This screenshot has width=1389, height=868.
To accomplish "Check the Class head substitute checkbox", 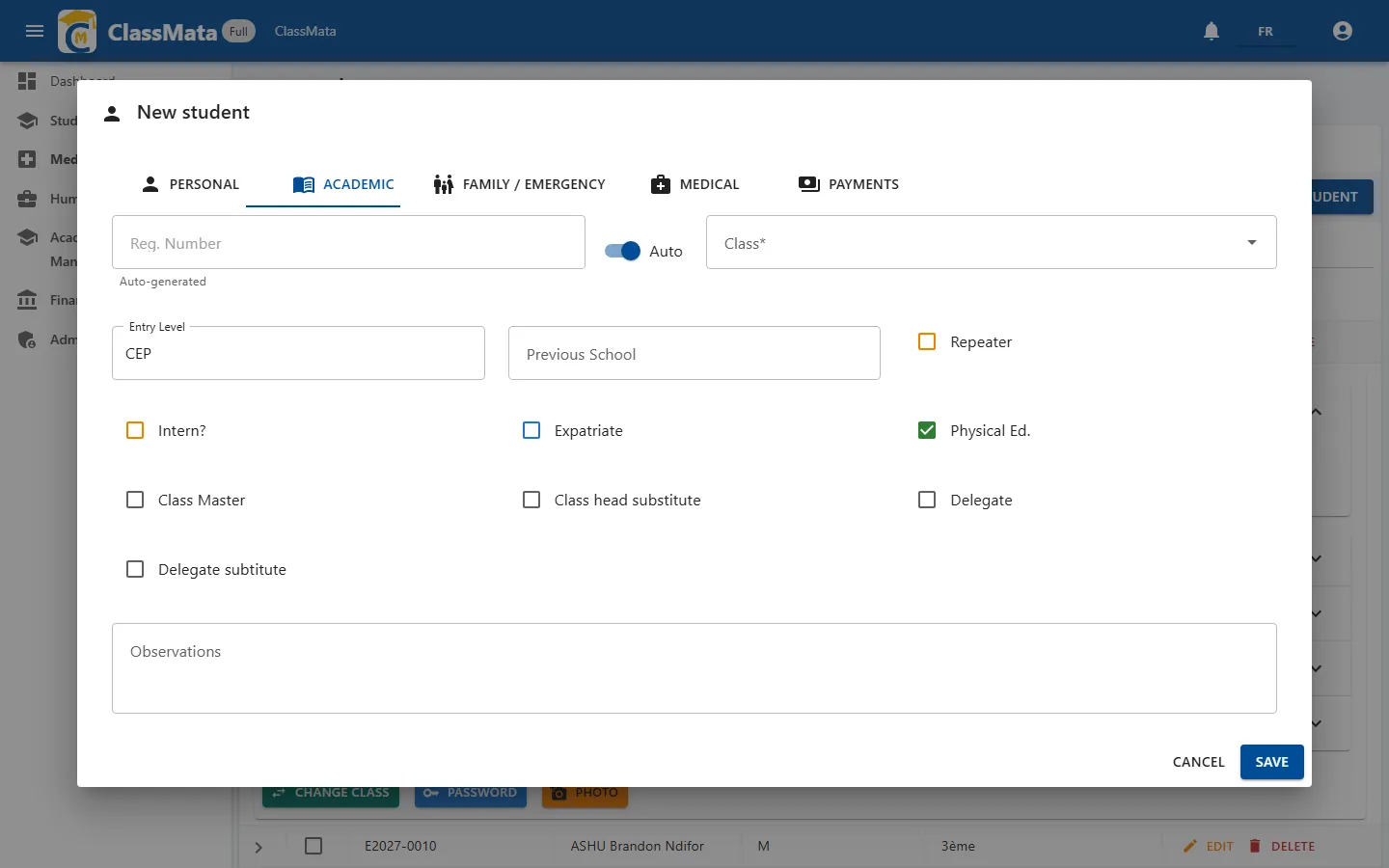I will click(531, 500).
